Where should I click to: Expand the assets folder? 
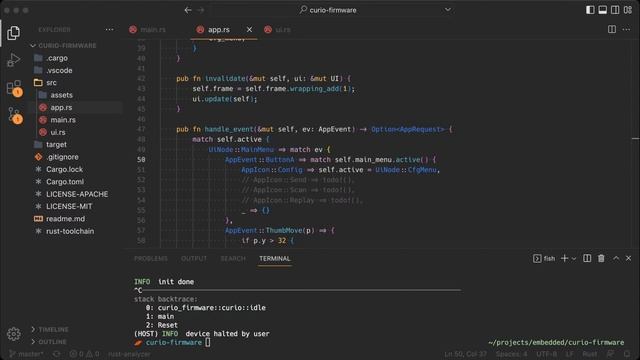(x=62, y=95)
